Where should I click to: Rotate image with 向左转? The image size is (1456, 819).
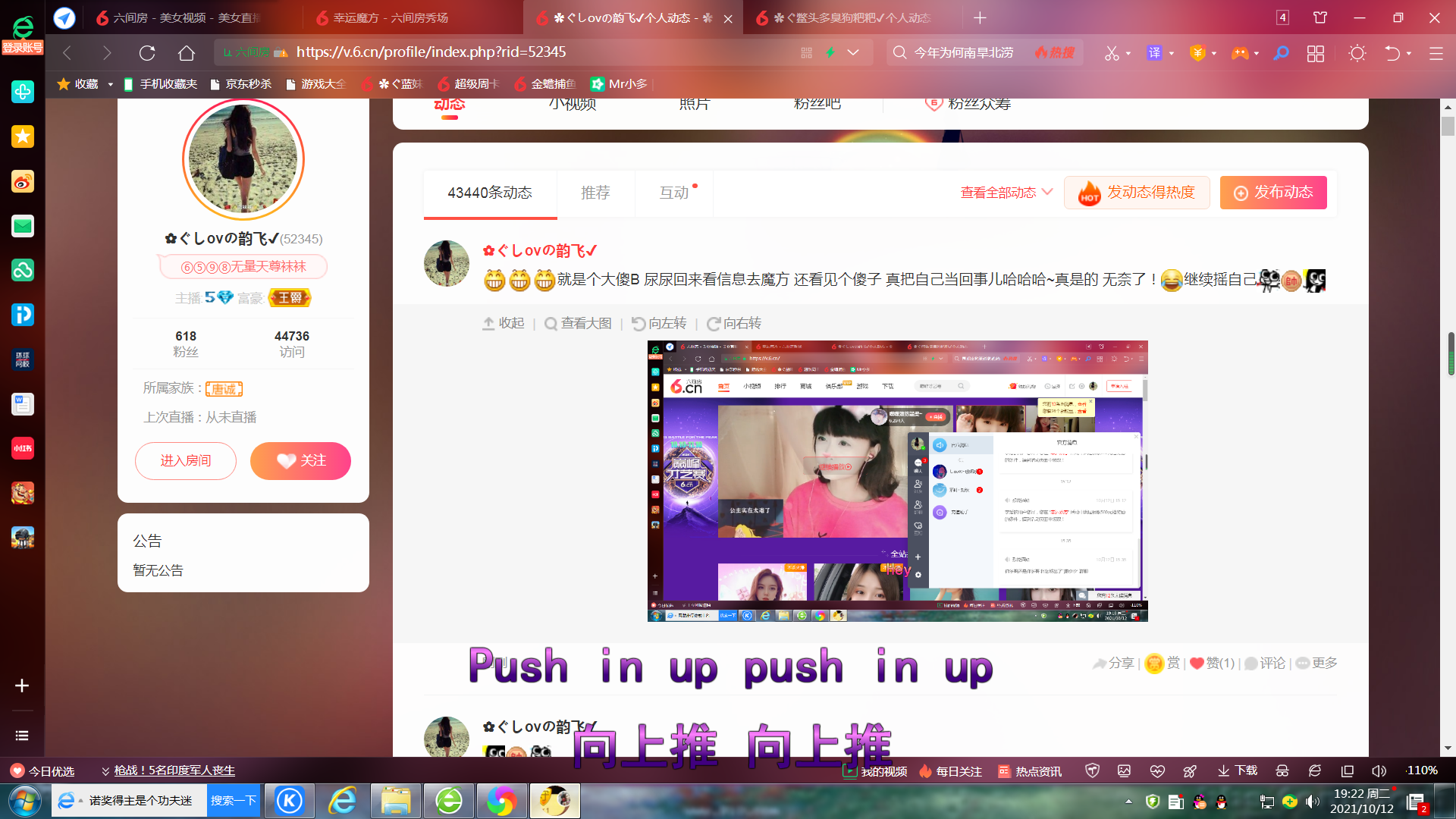659,323
